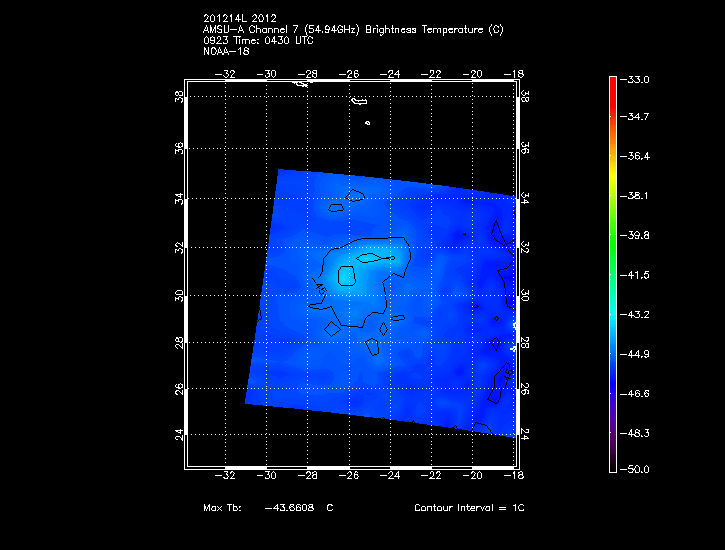Click the -26 longitude label on bottom axis

pyautogui.click(x=350, y=478)
